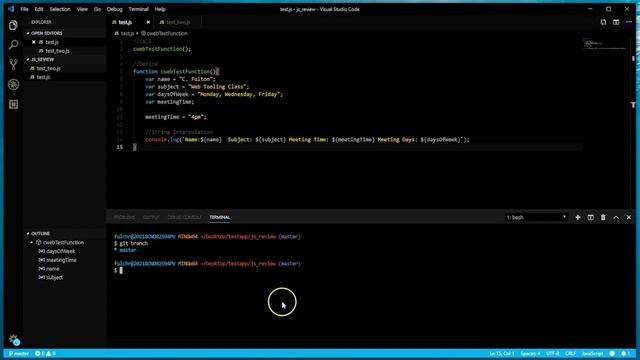The width and height of the screenshot is (640, 360).
Task: Split the terminal panel
Action: pyautogui.click(x=590, y=218)
